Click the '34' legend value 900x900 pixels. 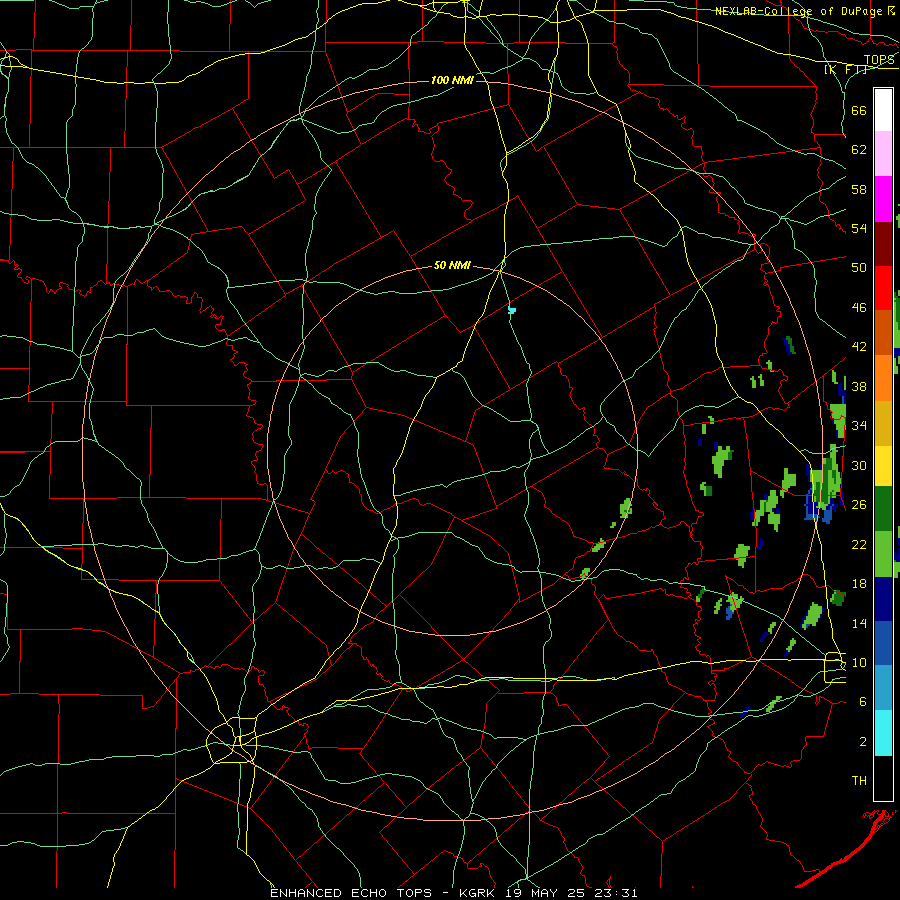[859, 426]
